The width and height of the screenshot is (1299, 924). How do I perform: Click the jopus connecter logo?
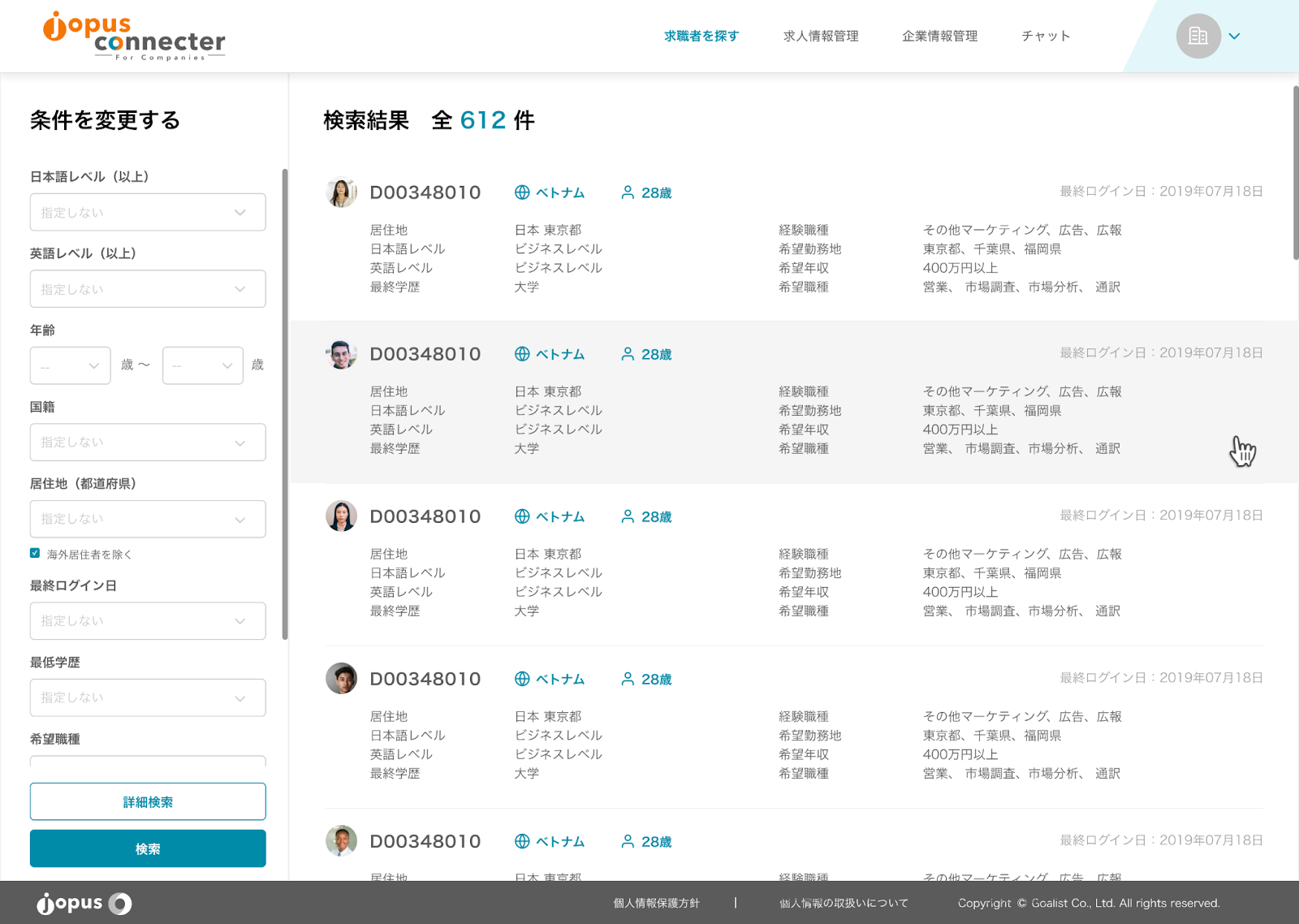click(x=134, y=37)
